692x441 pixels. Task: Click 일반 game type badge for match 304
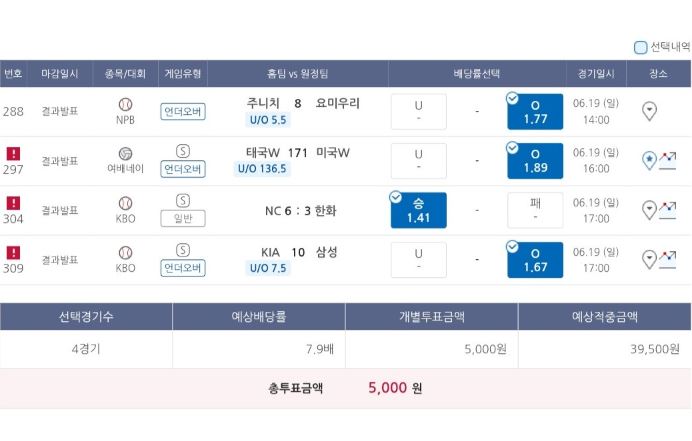coord(183,219)
